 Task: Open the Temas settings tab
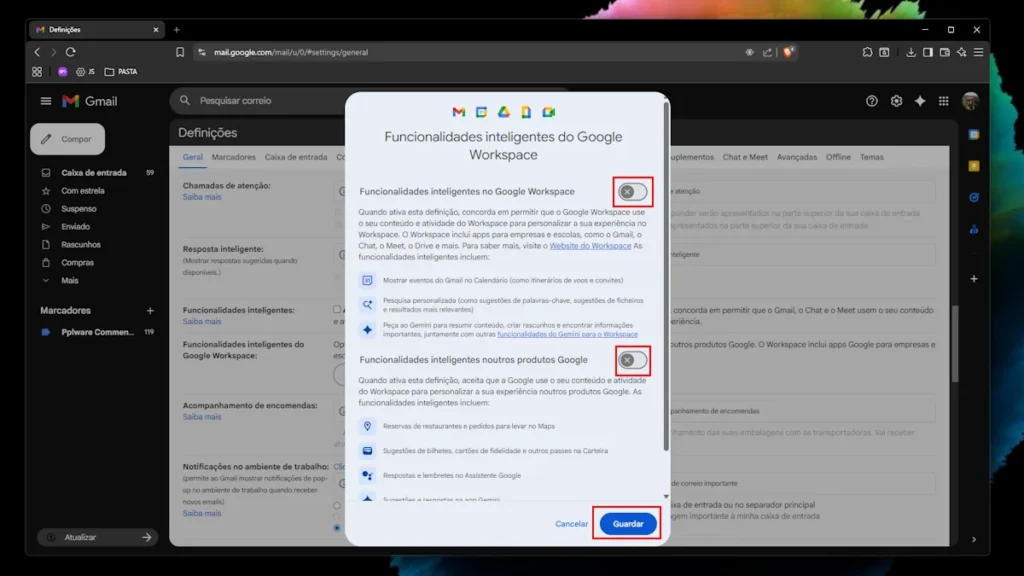tap(871, 157)
